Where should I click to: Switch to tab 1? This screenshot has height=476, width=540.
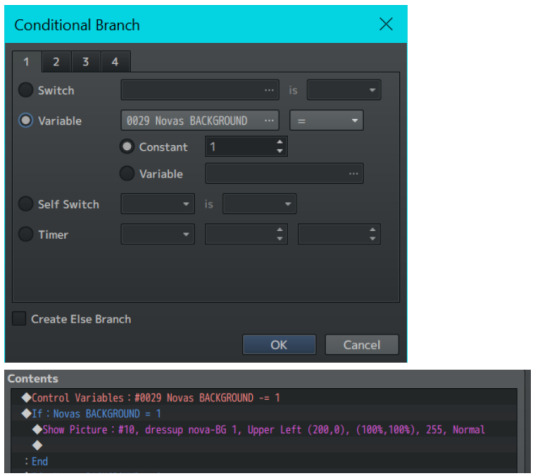click(x=27, y=62)
